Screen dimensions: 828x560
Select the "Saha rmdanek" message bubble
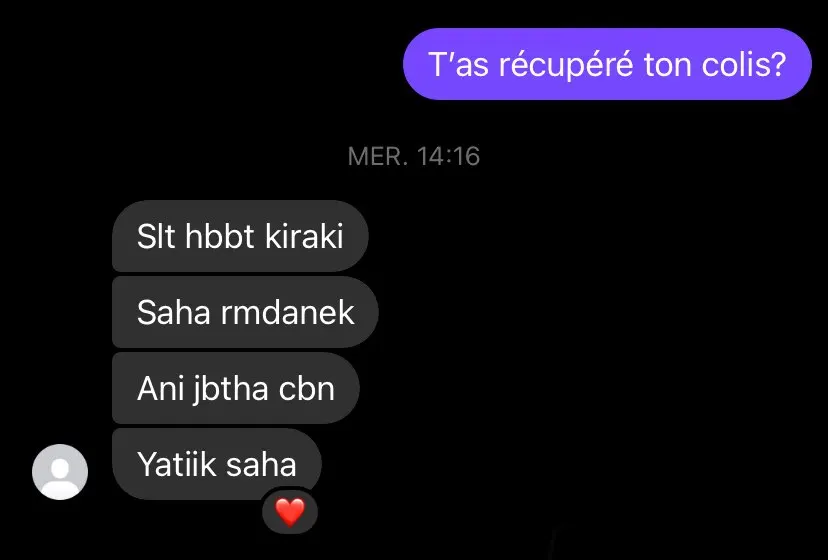pos(245,312)
